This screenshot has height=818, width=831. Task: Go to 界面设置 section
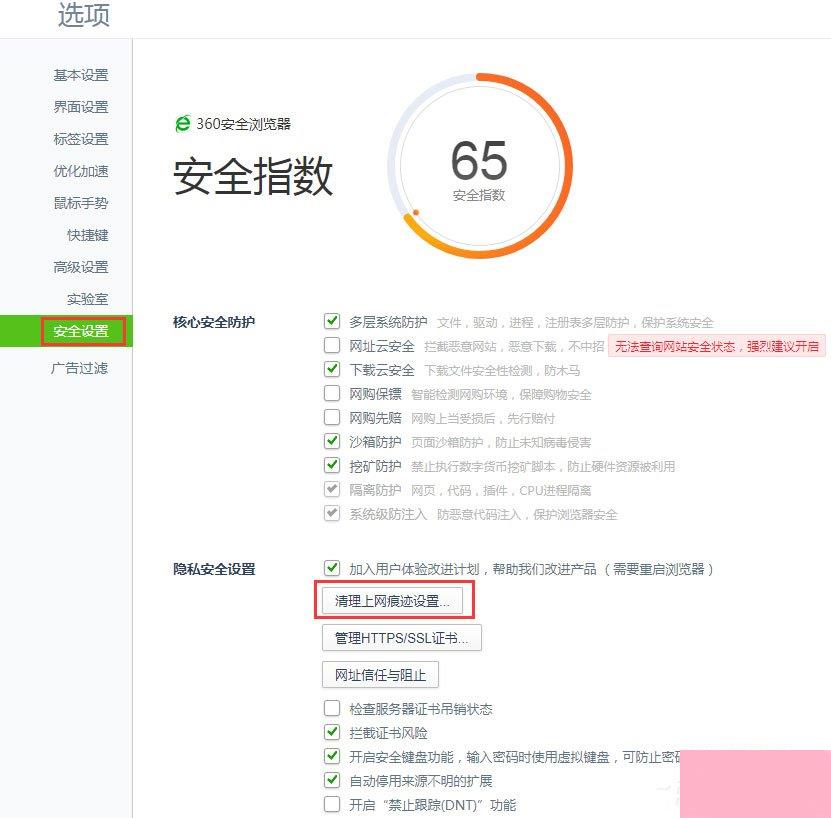point(81,107)
